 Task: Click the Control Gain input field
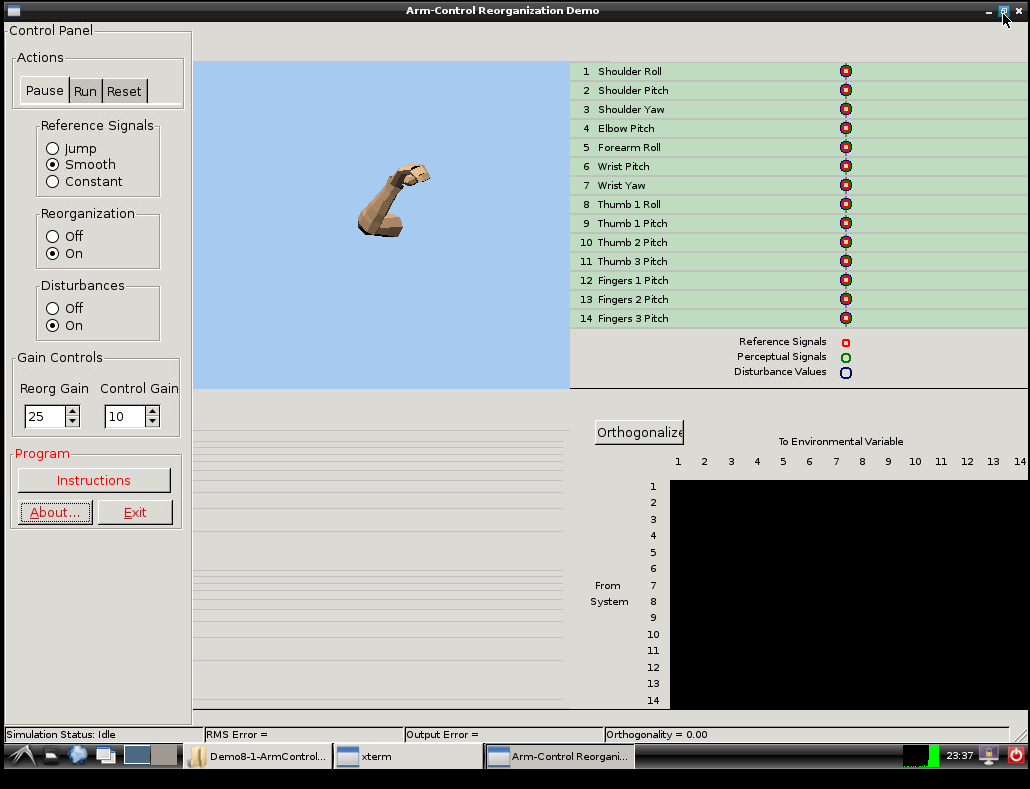click(x=124, y=416)
